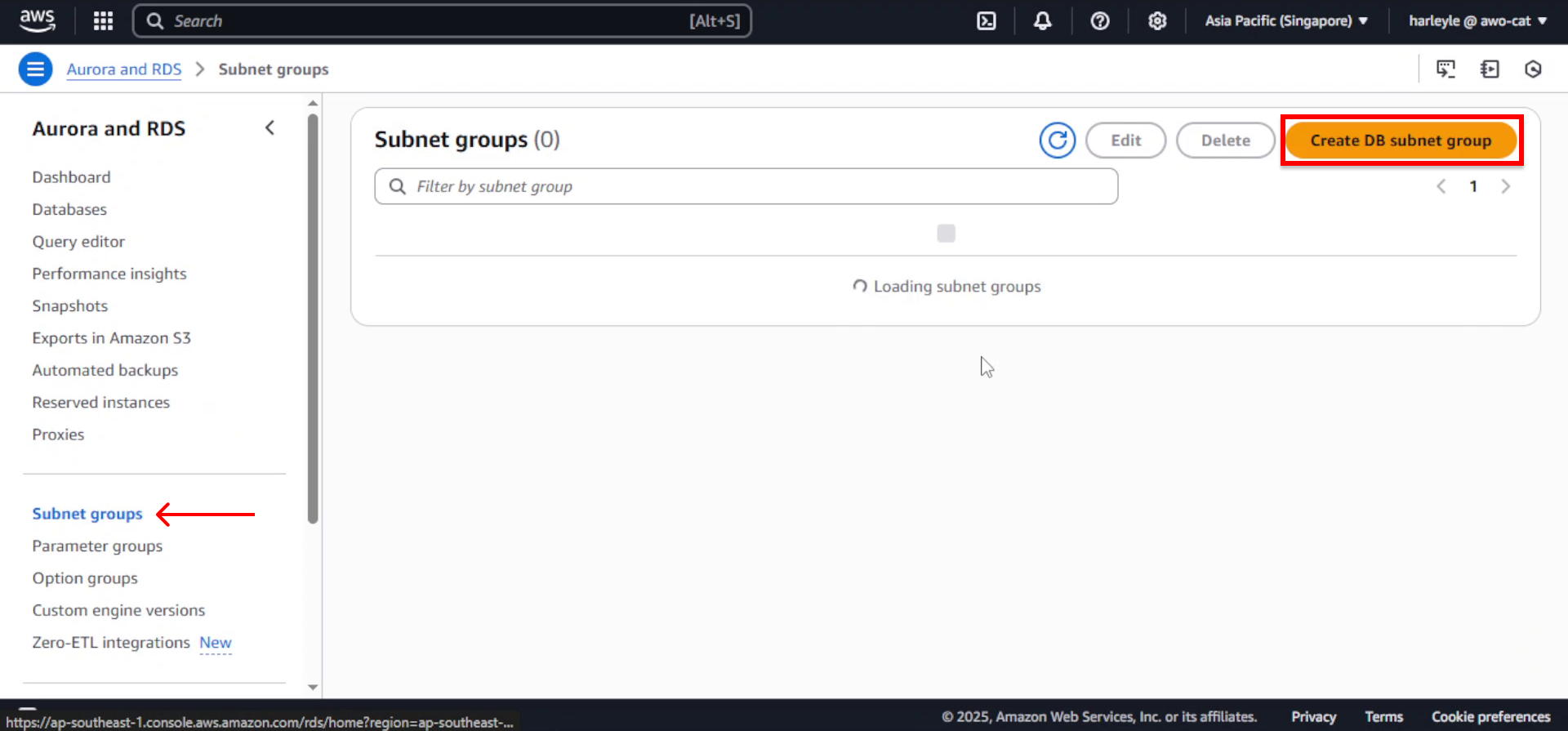The height and width of the screenshot is (731, 1568).
Task: Click the select-all checkbox in table header
Action: (946, 234)
